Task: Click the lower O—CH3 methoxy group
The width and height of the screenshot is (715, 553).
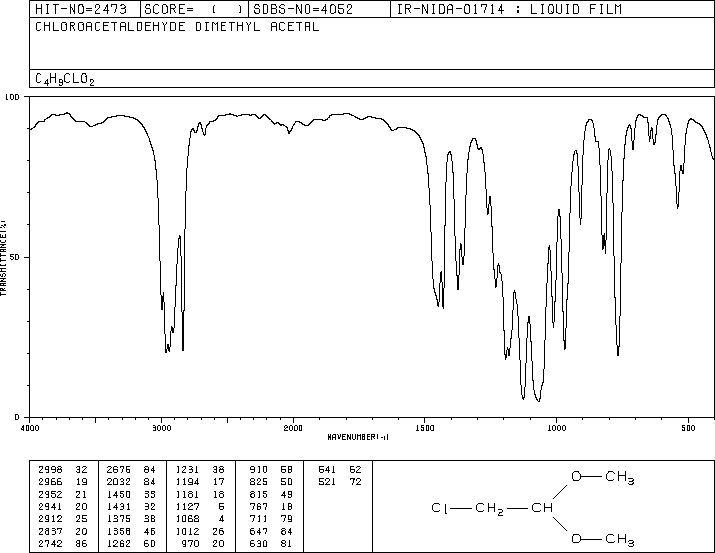Action: tap(602, 540)
